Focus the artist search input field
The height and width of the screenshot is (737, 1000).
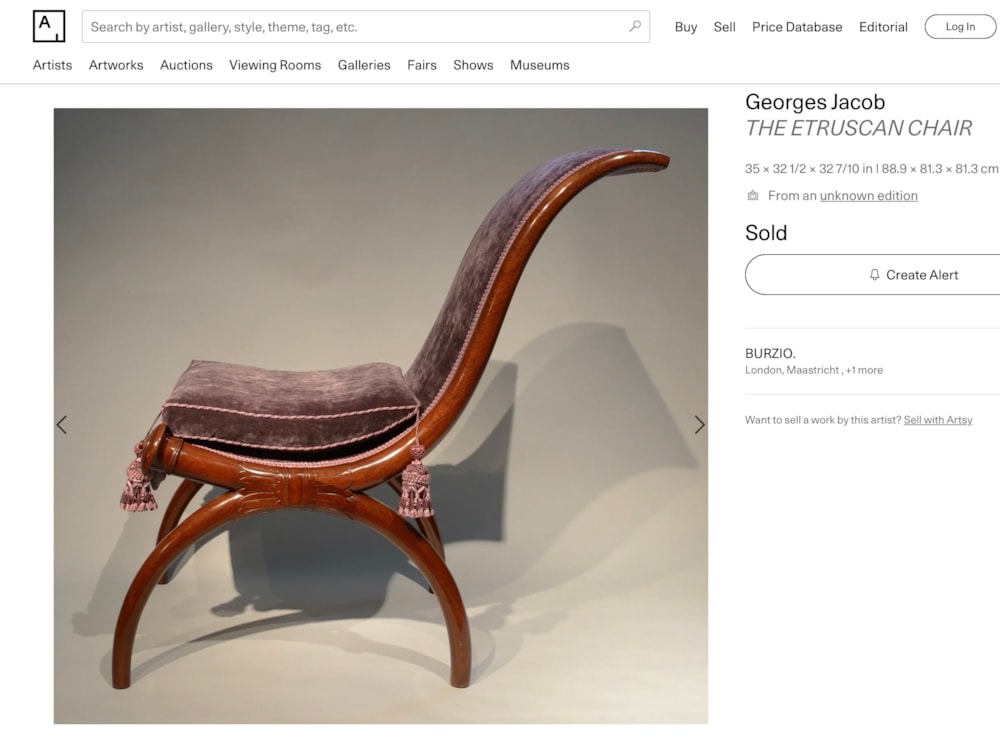click(x=366, y=27)
